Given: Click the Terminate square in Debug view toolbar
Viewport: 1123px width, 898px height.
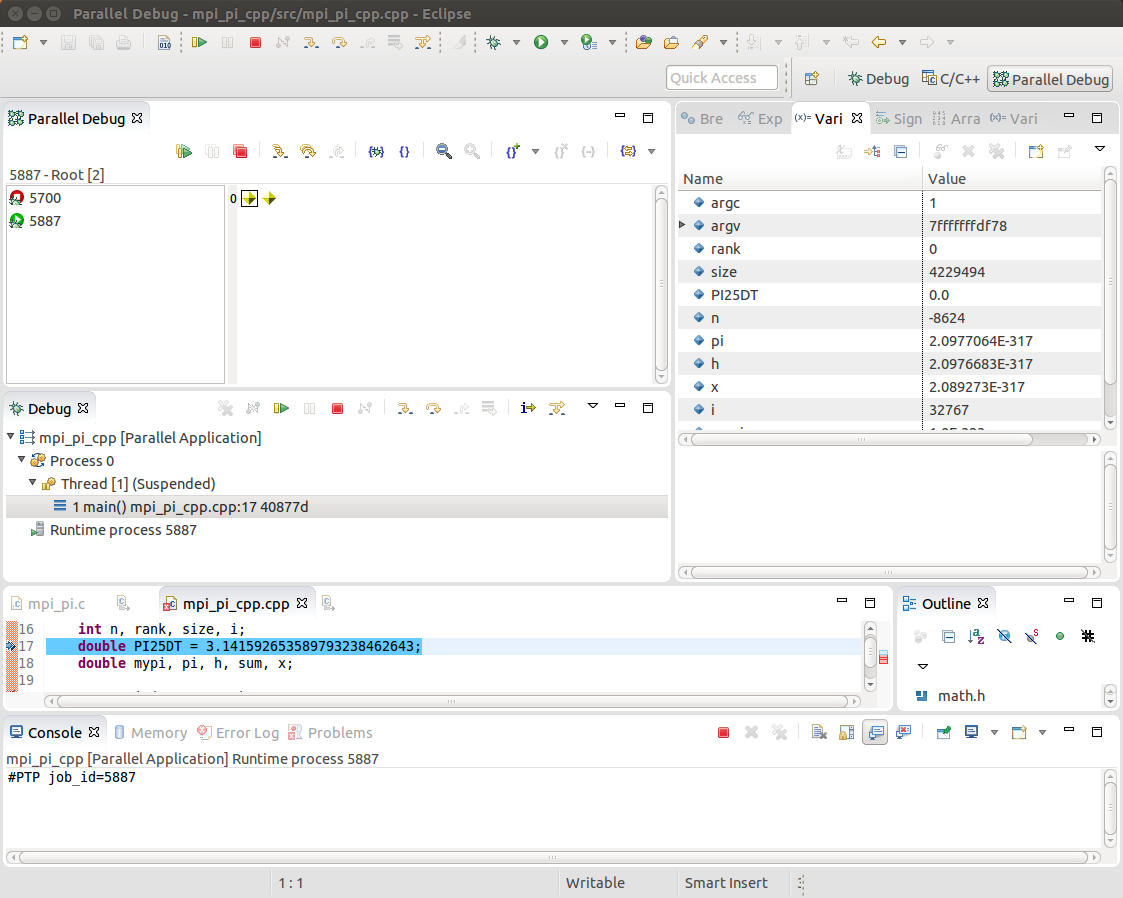Looking at the screenshot, I should [x=337, y=408].
